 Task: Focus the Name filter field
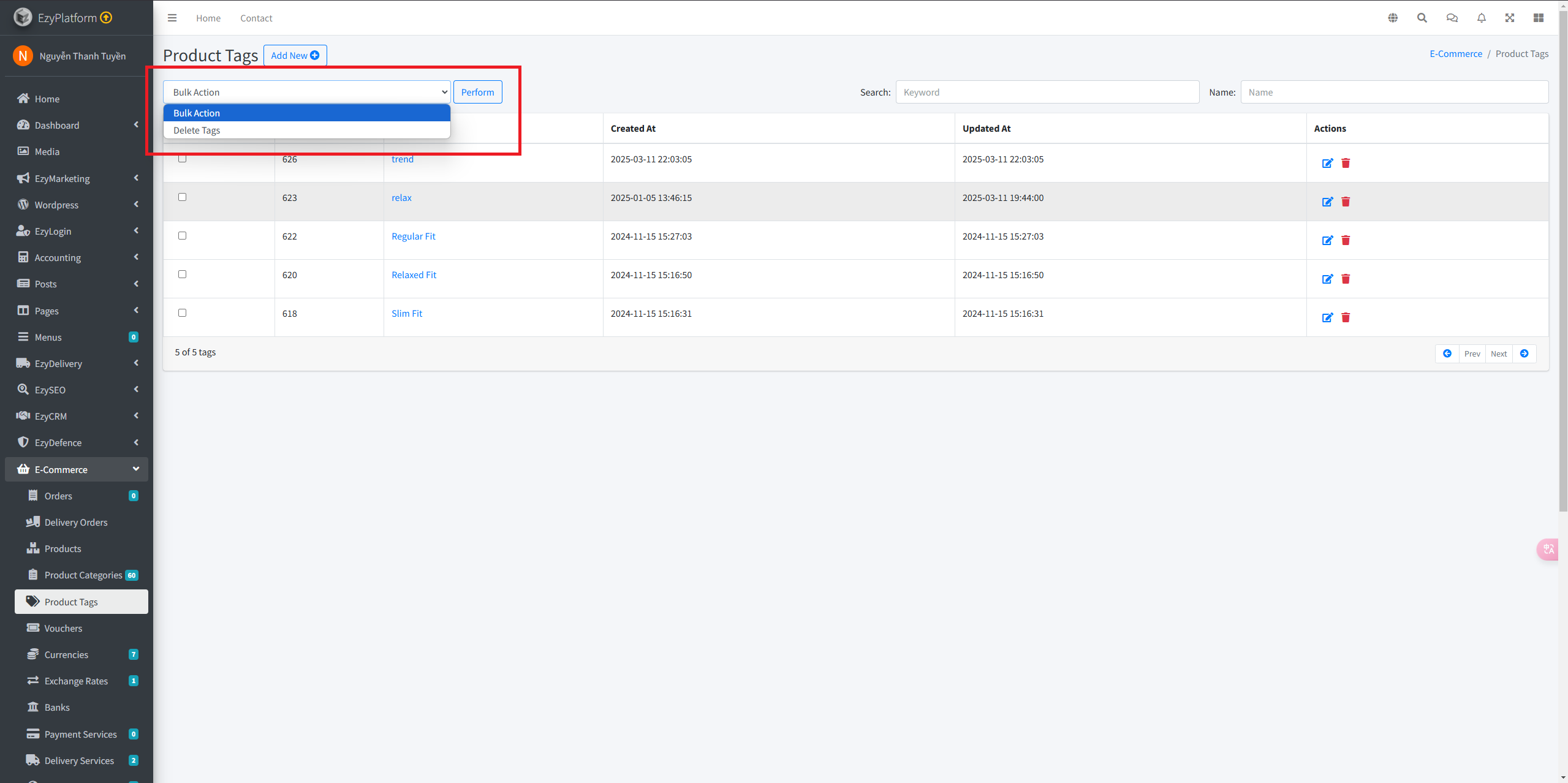pyautogui.click(x=1394, y=92)
